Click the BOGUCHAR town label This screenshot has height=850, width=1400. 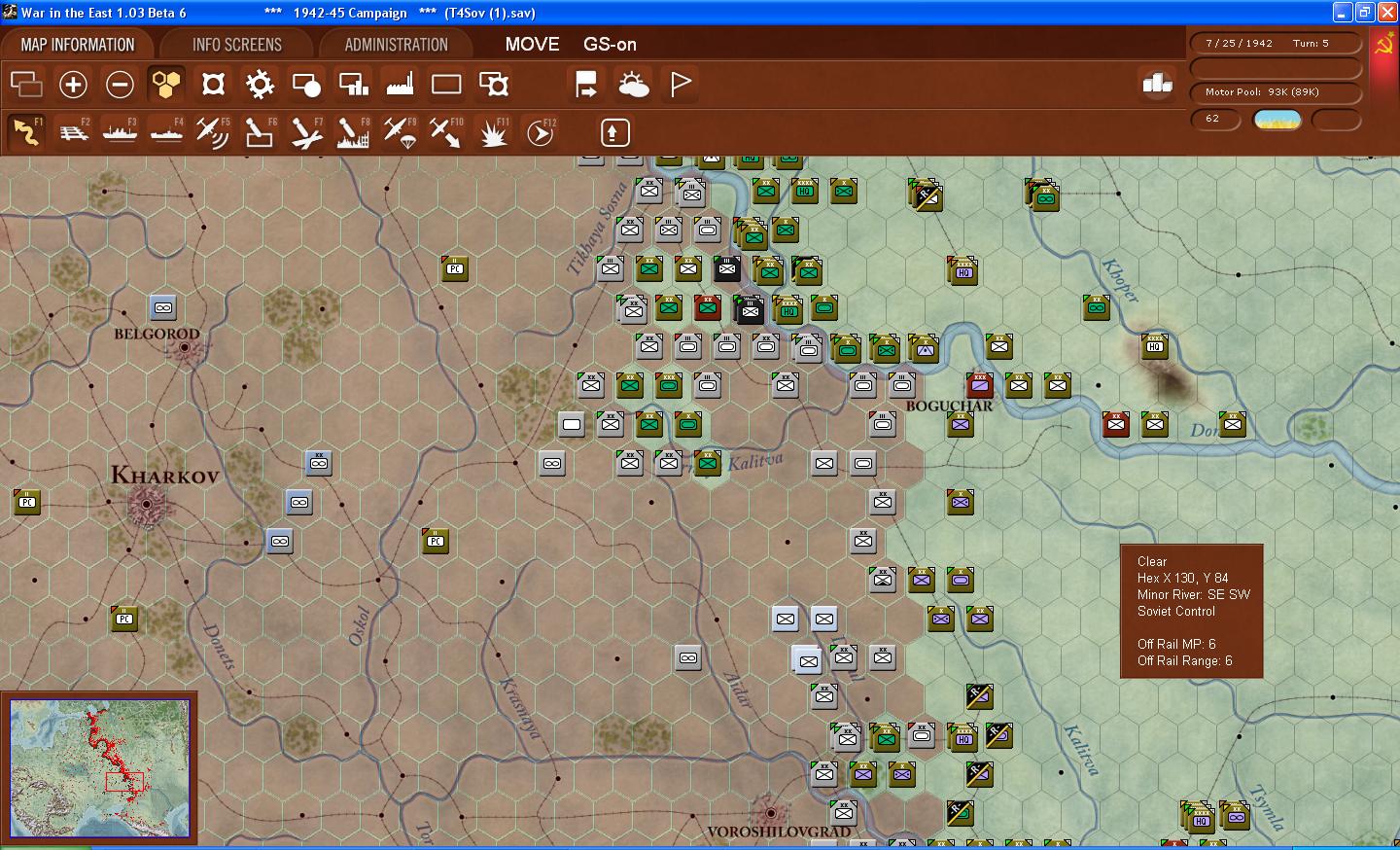[949, 407]
